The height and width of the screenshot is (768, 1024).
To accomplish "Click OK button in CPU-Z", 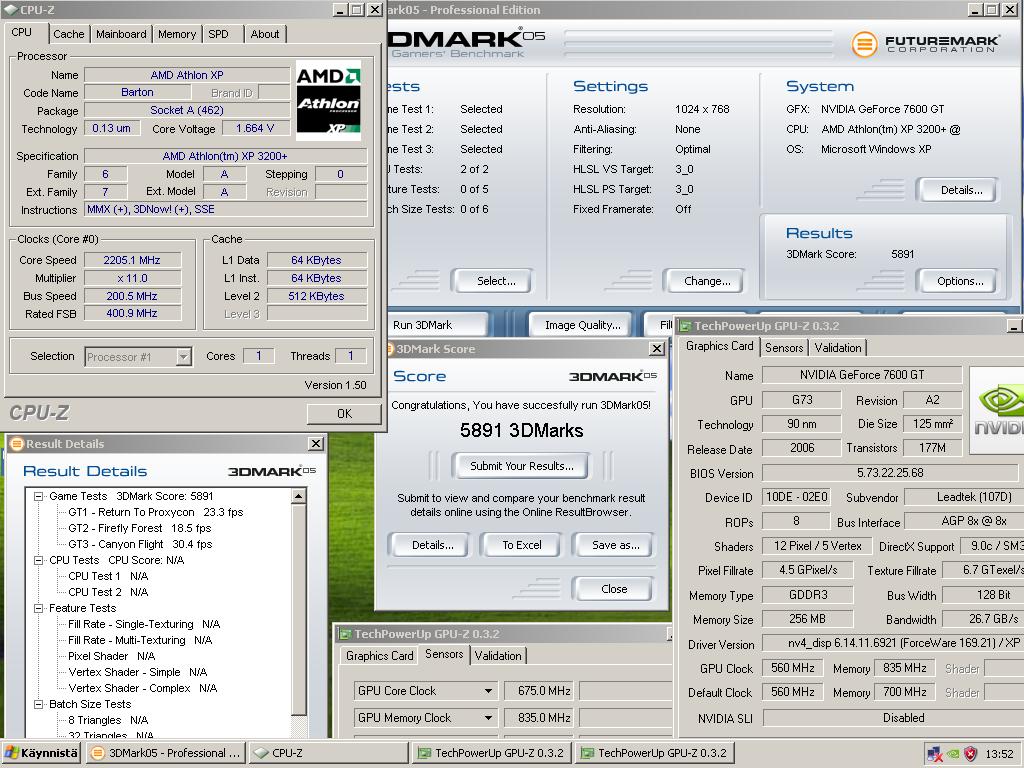I will [344, 413].
